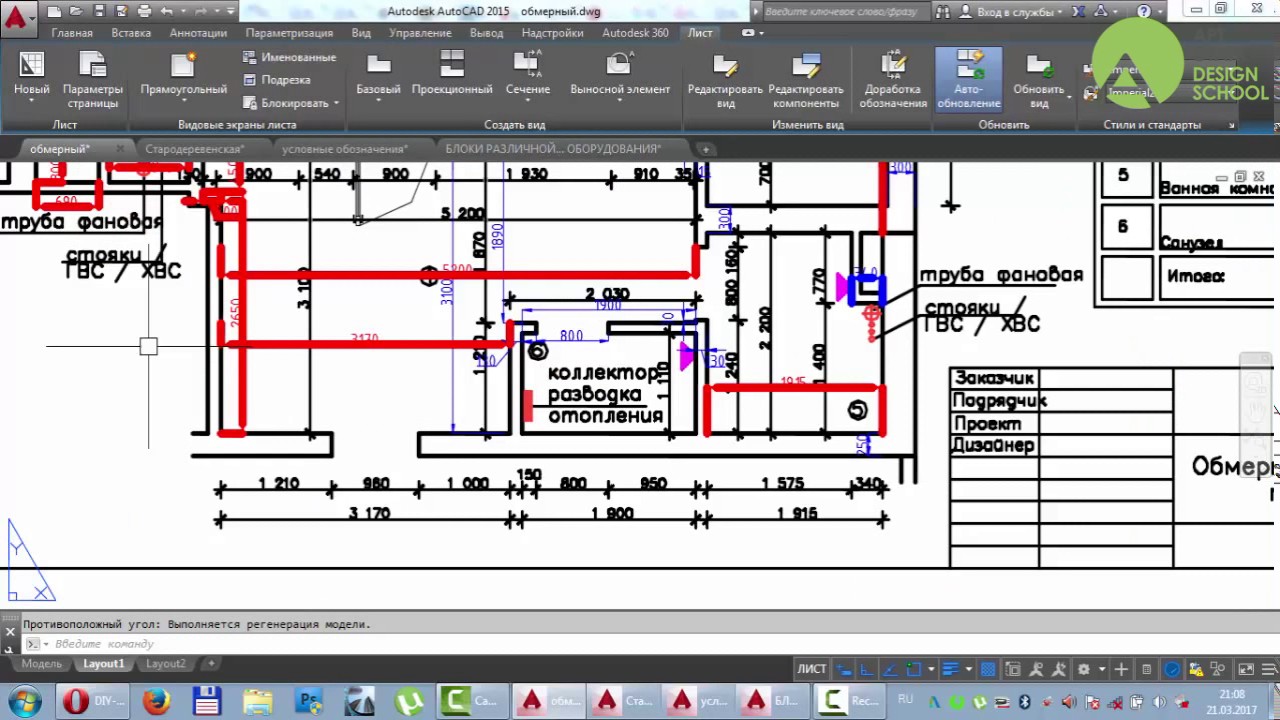This screenshot has width=1280, height=720.
Task: Add a new layout with plus button
Action: pos(211,664)
